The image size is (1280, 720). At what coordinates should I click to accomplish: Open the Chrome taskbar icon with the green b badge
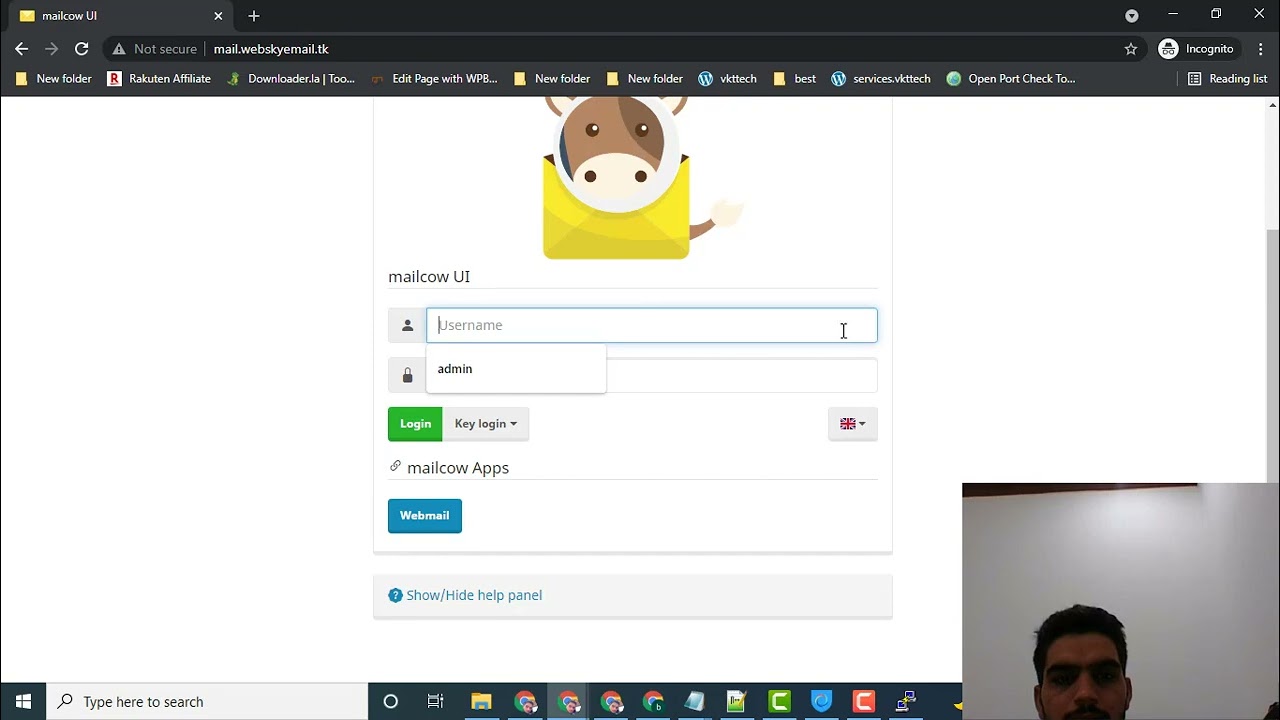[x=653, y=701]
